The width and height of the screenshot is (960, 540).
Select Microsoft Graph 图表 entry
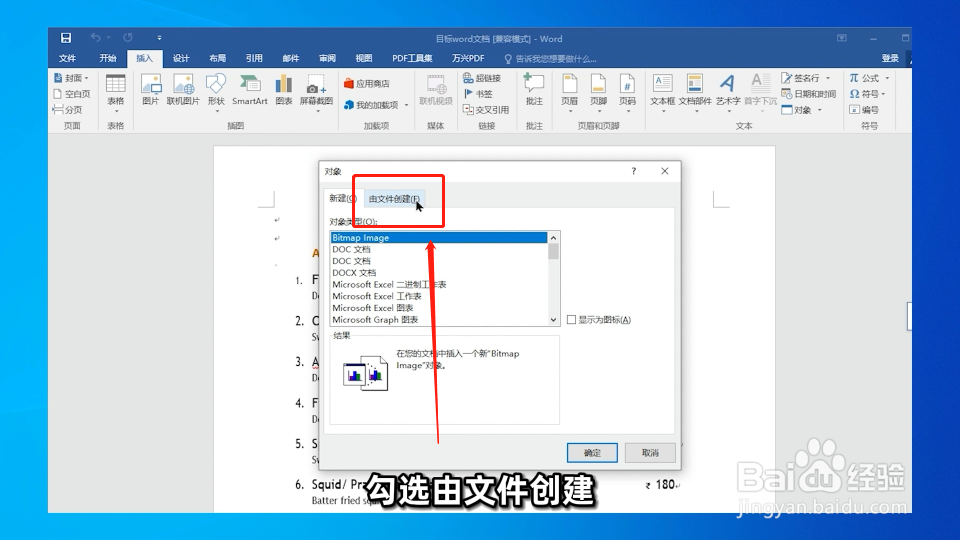coord(438,320)
